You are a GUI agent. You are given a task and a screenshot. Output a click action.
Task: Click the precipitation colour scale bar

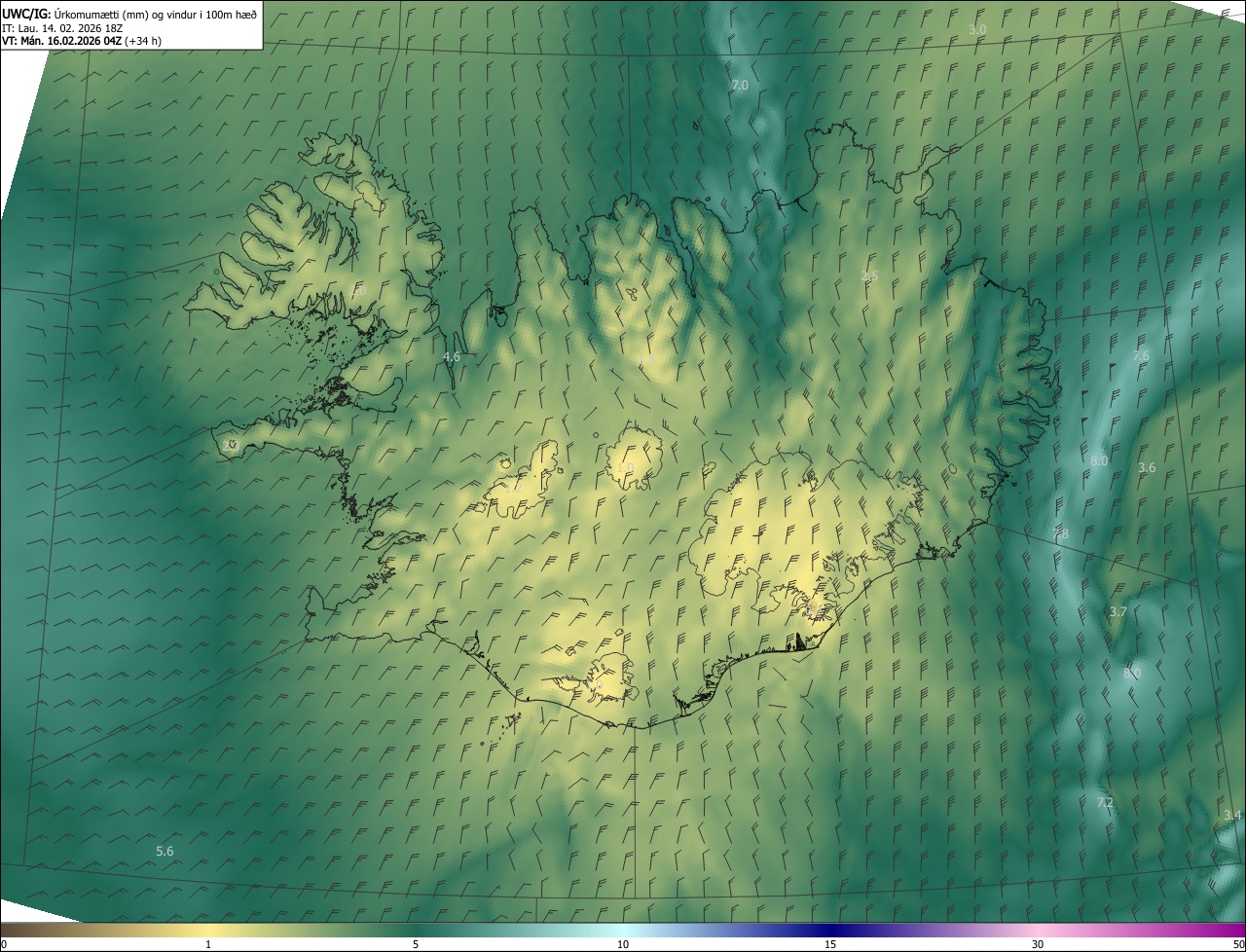pyautogui.click(x=623, y=931)
